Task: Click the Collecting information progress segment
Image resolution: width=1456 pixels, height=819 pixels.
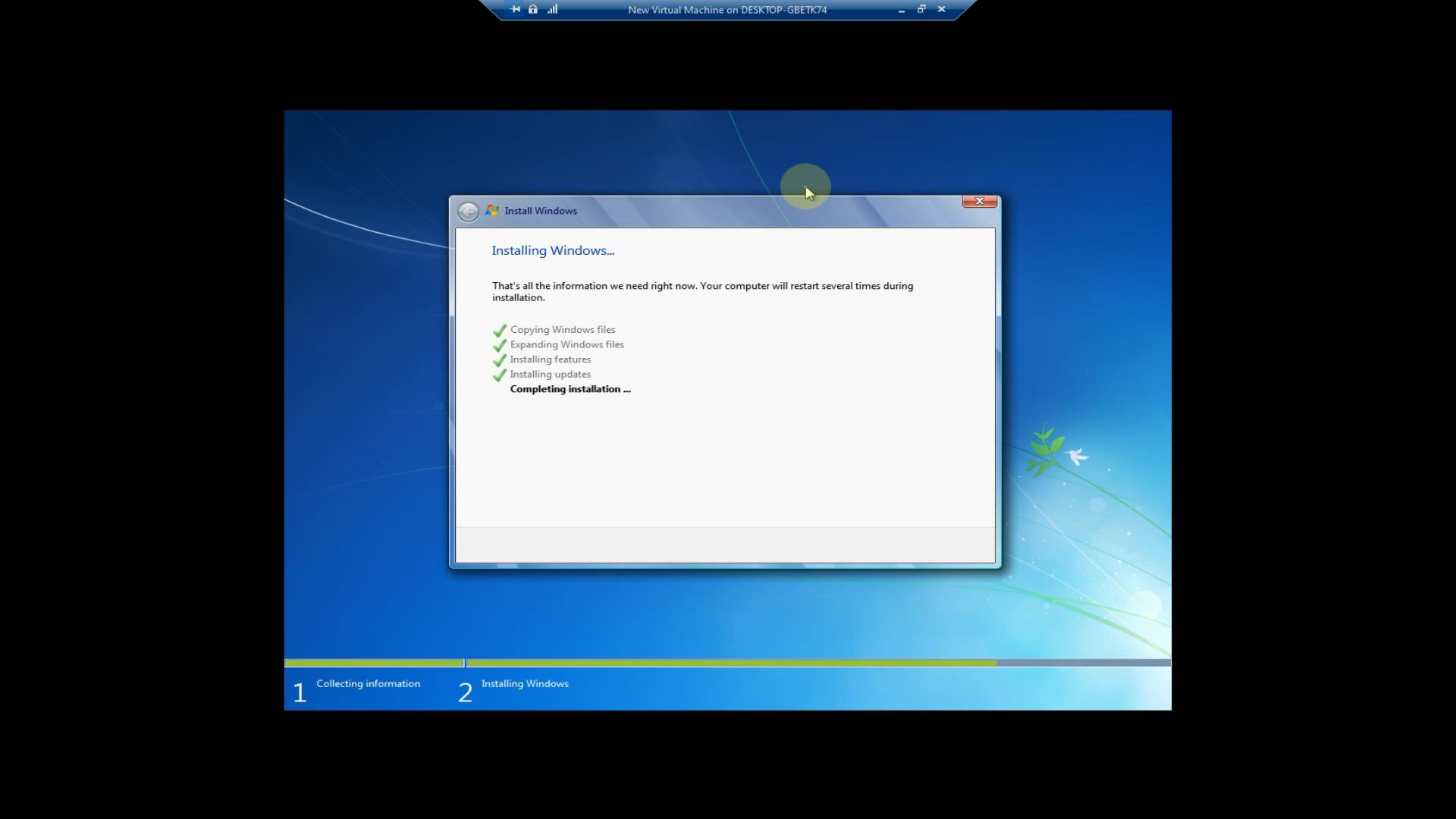Action: (374, 663)
